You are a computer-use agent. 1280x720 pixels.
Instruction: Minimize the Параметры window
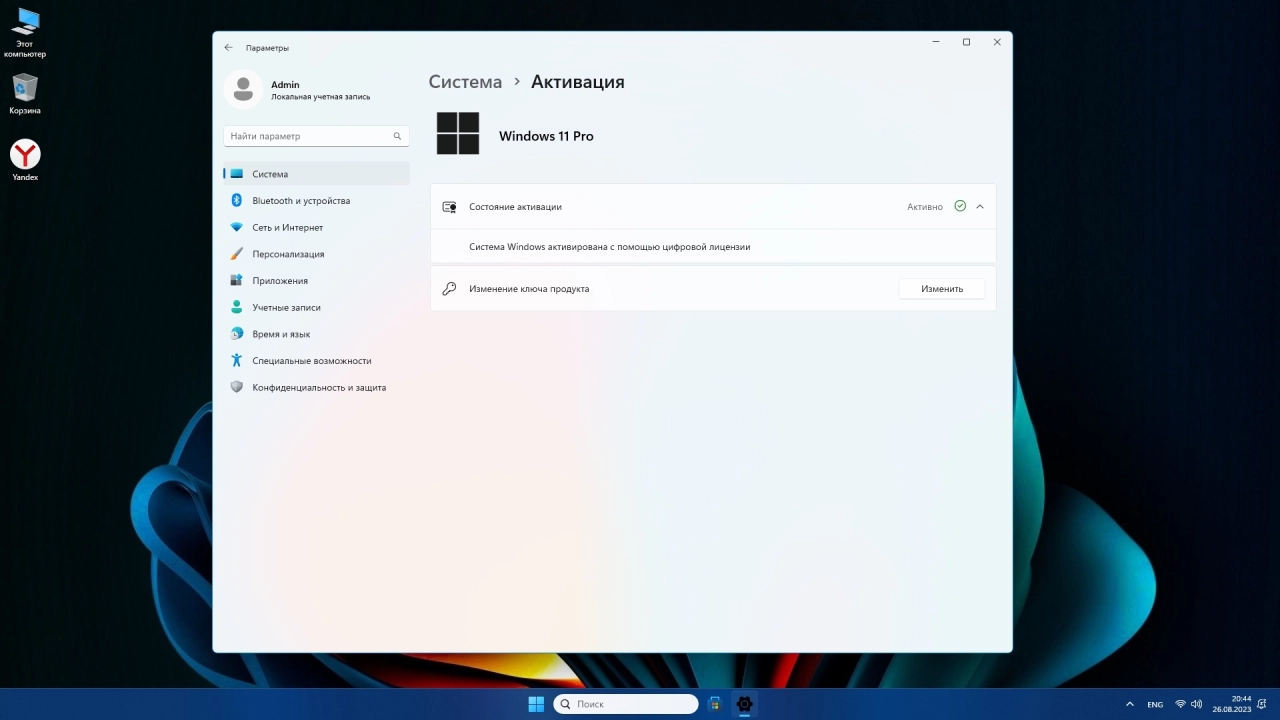point(936,42)
